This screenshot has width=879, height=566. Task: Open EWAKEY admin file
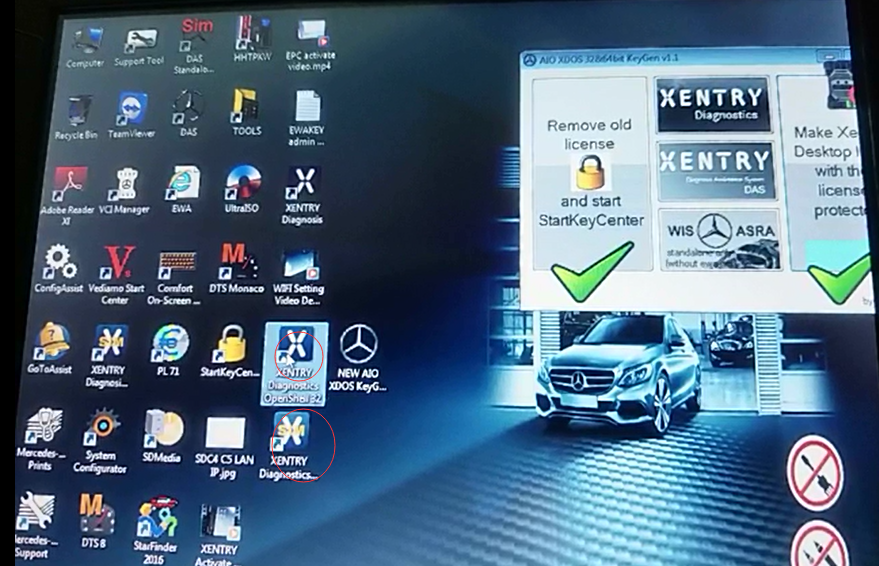coord(307,119)
